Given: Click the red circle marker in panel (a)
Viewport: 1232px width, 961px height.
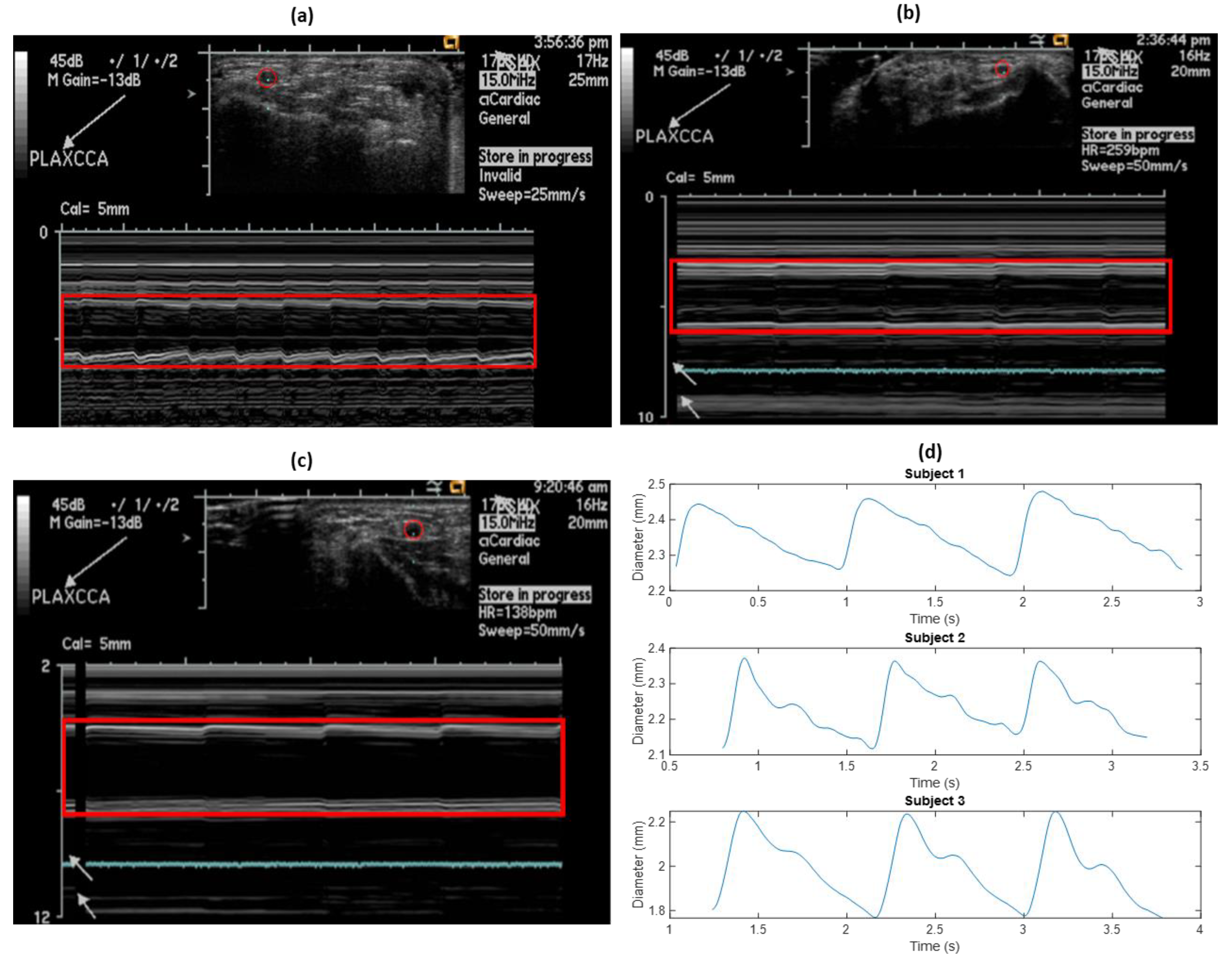Looking at the screenshot, I should 267,78.
